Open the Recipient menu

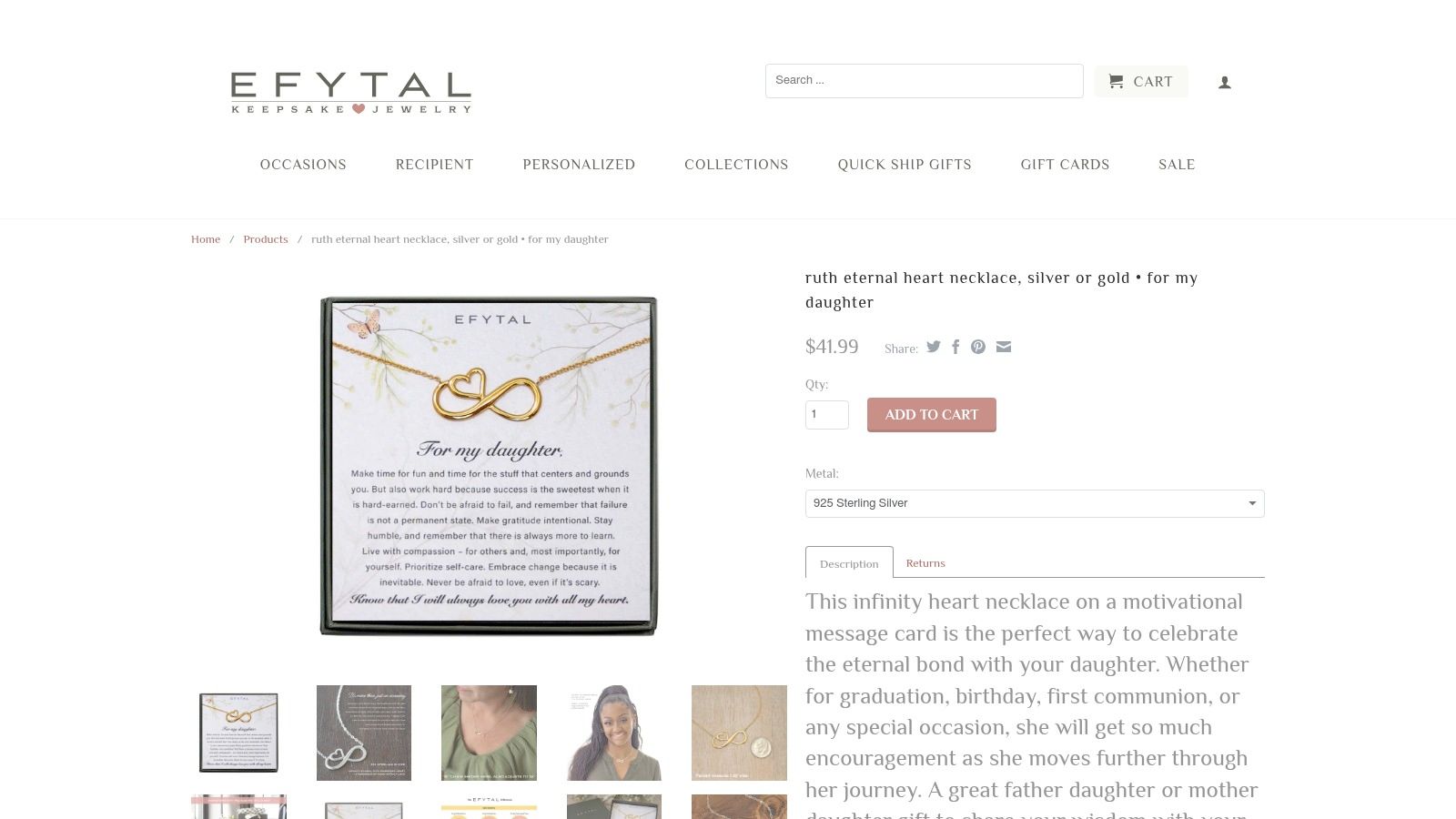coord(434,165)
